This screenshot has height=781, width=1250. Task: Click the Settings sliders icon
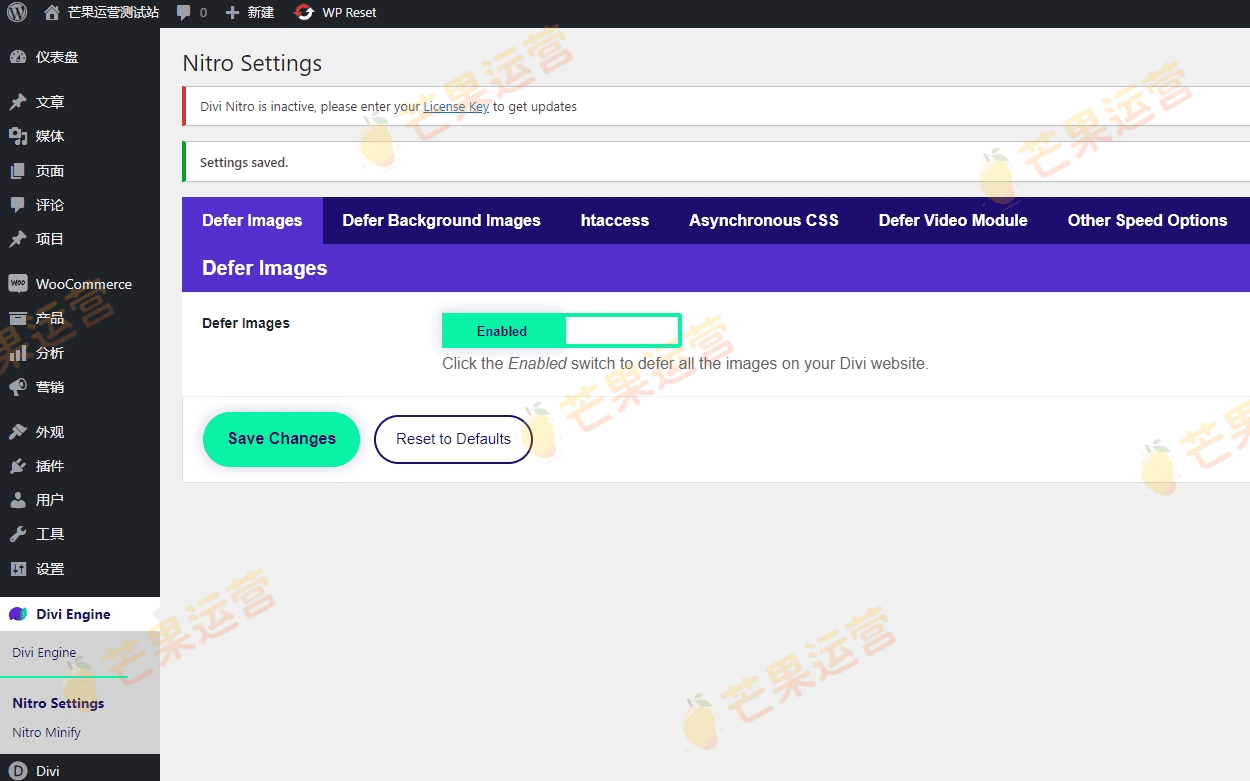(x=18, y=569)
